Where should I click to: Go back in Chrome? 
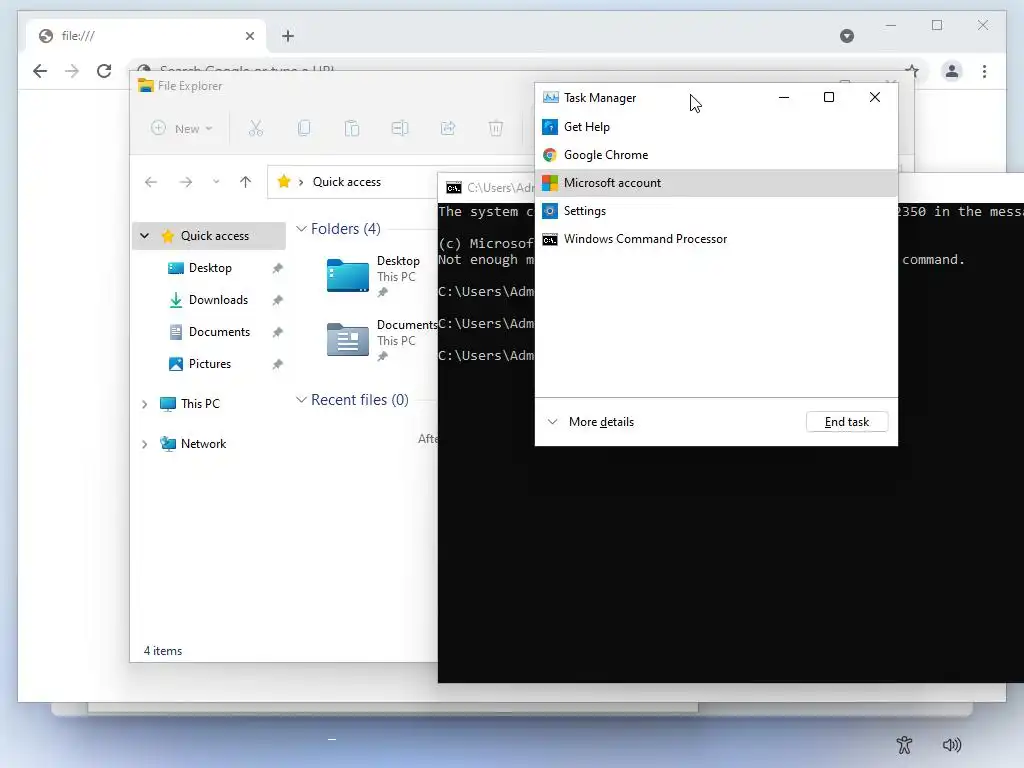pos(40,71)
